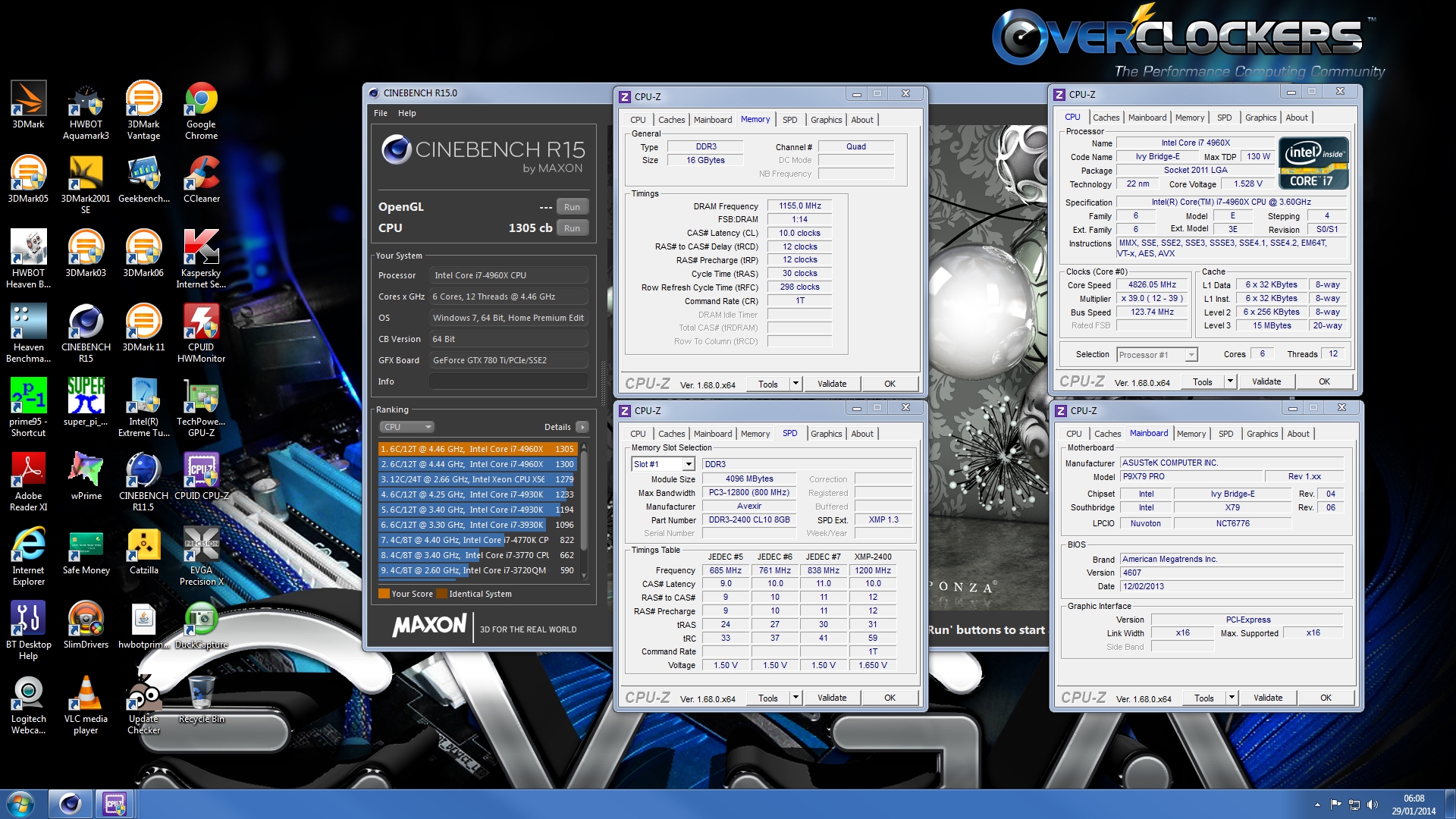The height and width of the screenshot is (819, 1456).
Task: Open Caches tab in top-right CPU-Z window
Action: pos(1106,118)
